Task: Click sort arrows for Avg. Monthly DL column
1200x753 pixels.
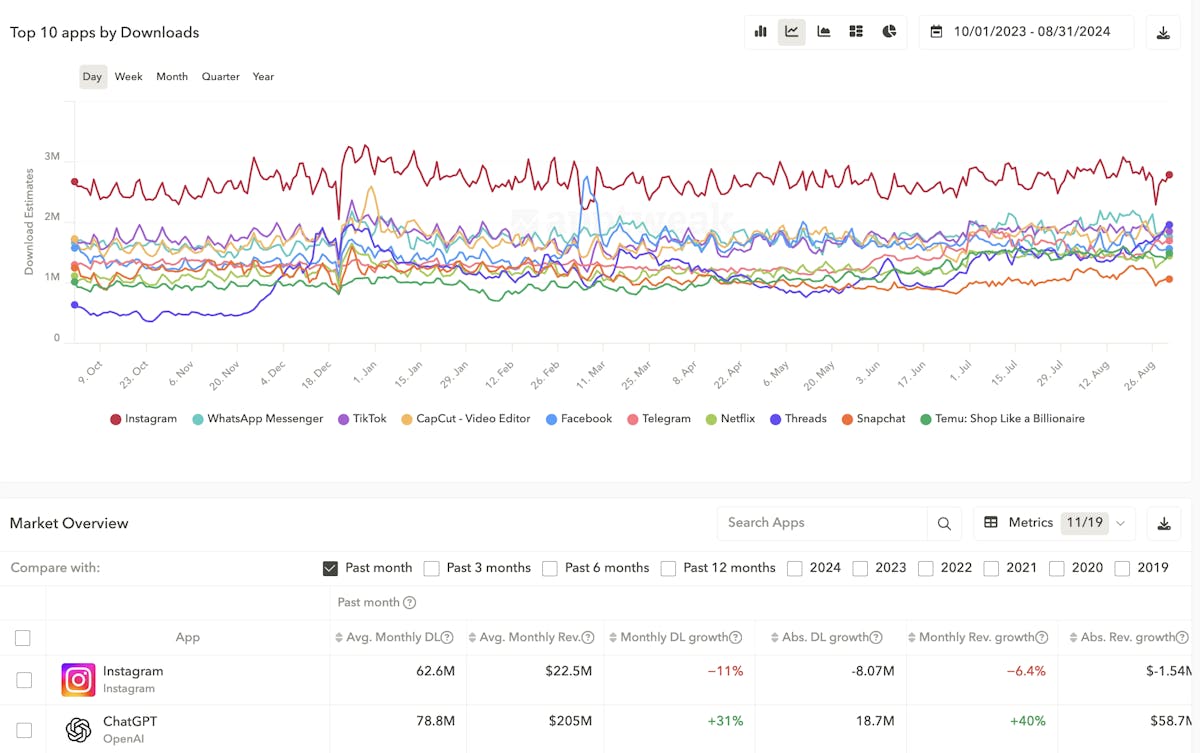Action: [x=338, y=638]
